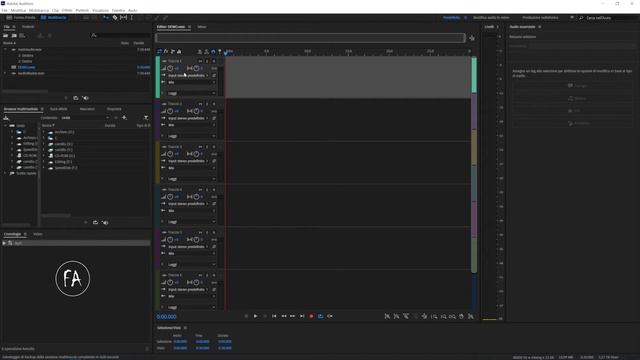Click the Fast Forward transport button
This screenshot has width=640, height=360.
[x=293, y=316]
